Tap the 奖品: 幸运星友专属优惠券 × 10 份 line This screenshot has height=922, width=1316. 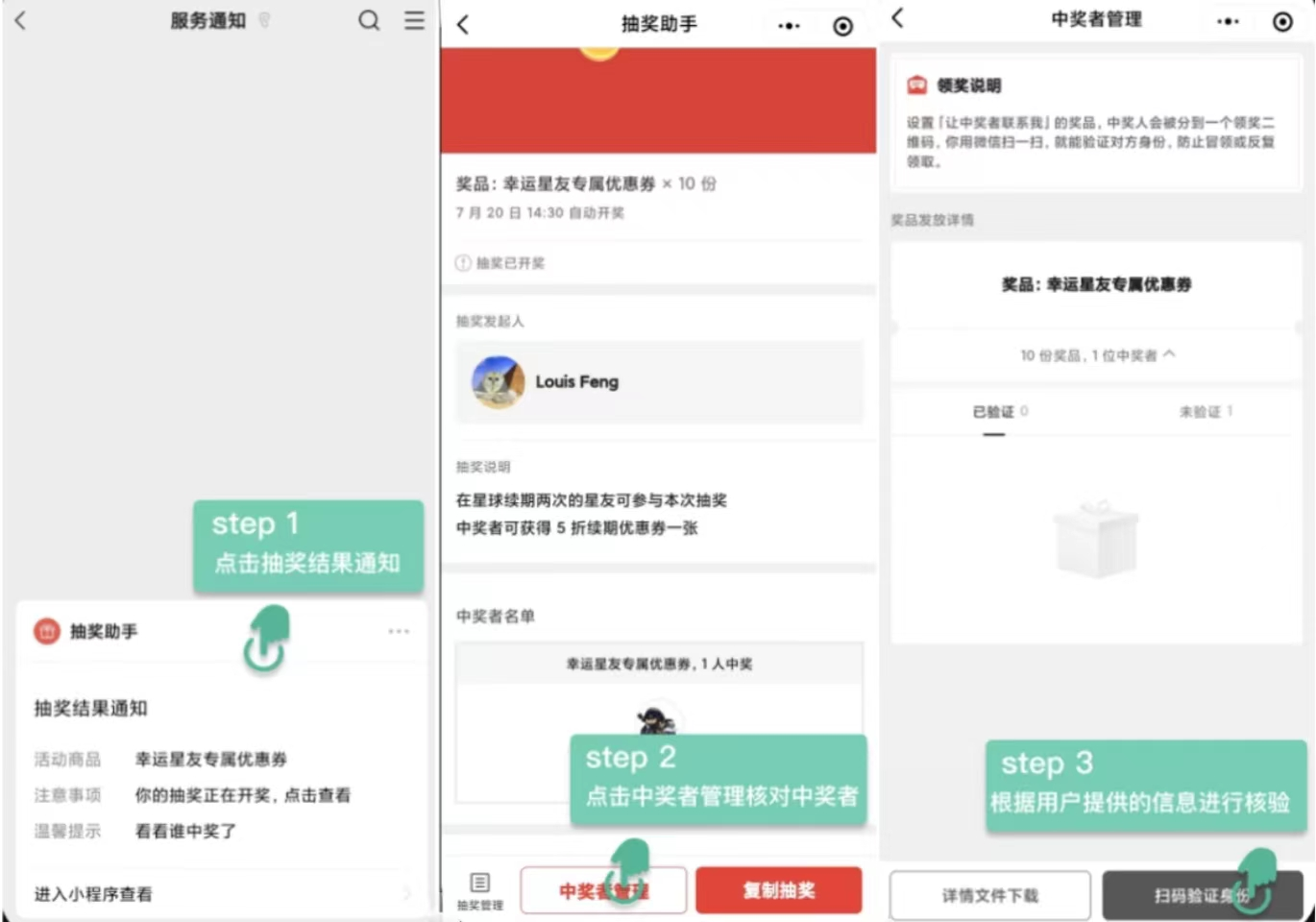[x=586, y=183]
